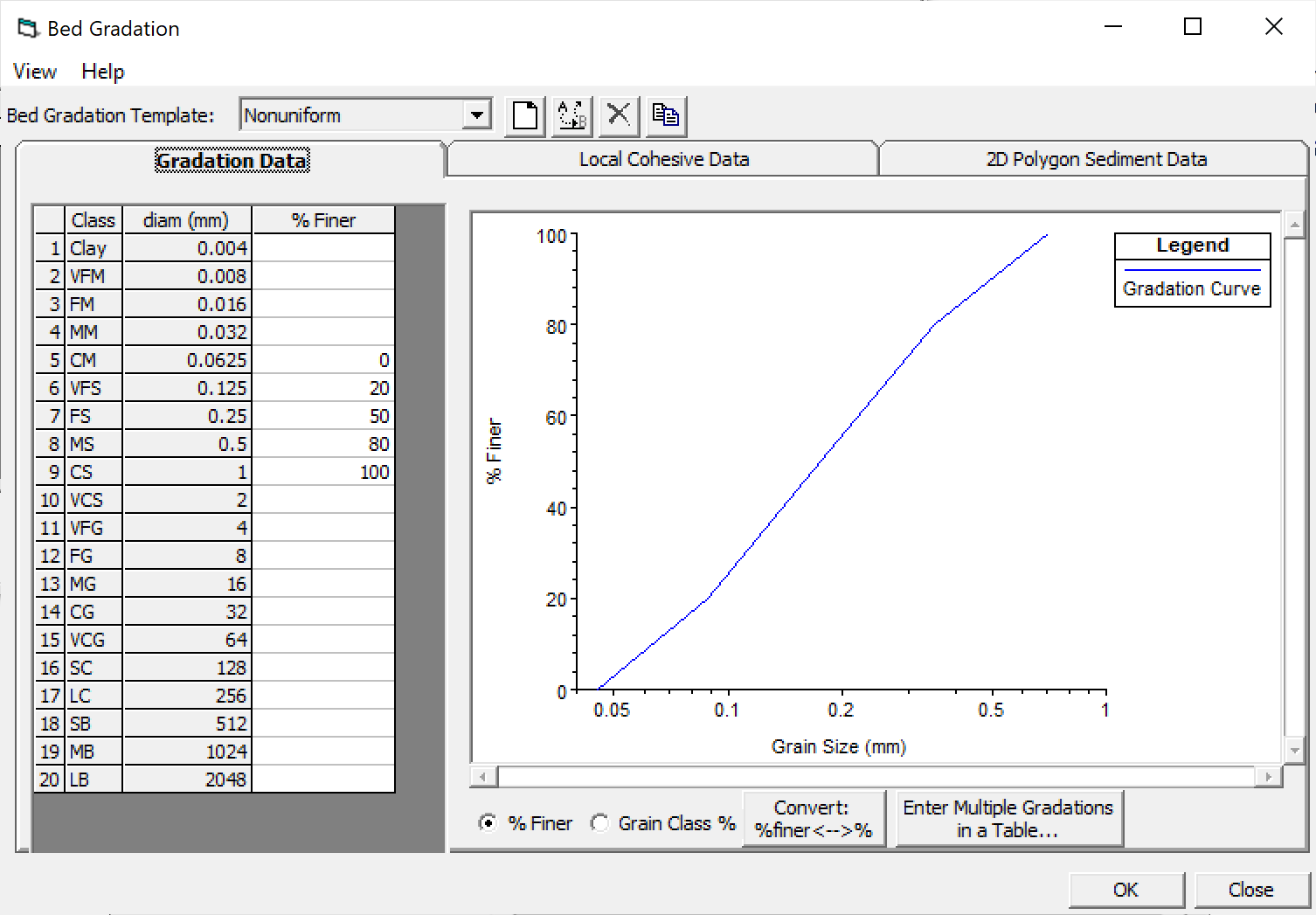Close the Bed Gradation window with the title bar X
Image resolution: width=1316 pixels, height=915 pixels.
[x=1273, y=26]
